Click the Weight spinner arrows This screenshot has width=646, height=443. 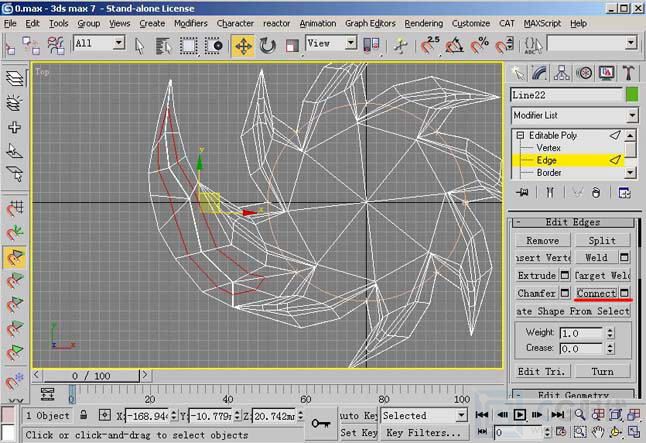pos(610,333)
